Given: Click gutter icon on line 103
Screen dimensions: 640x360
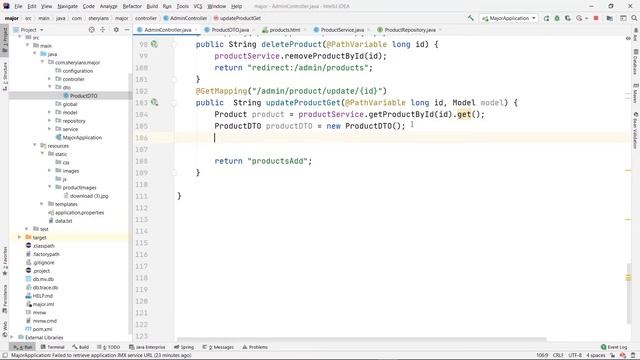Looking at the screenshot, I should (154, 102).
